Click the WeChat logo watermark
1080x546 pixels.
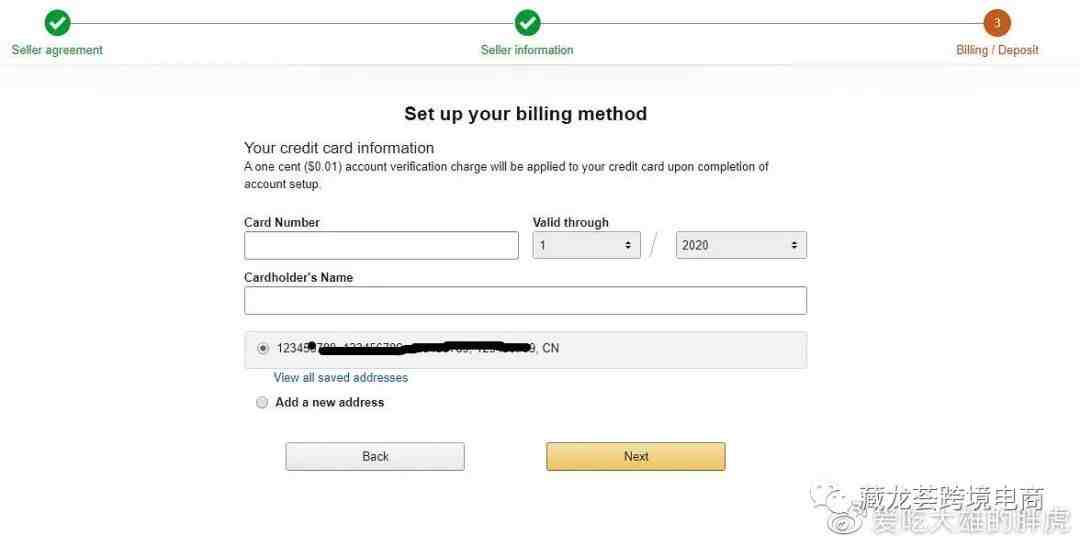tap(830, 498)
